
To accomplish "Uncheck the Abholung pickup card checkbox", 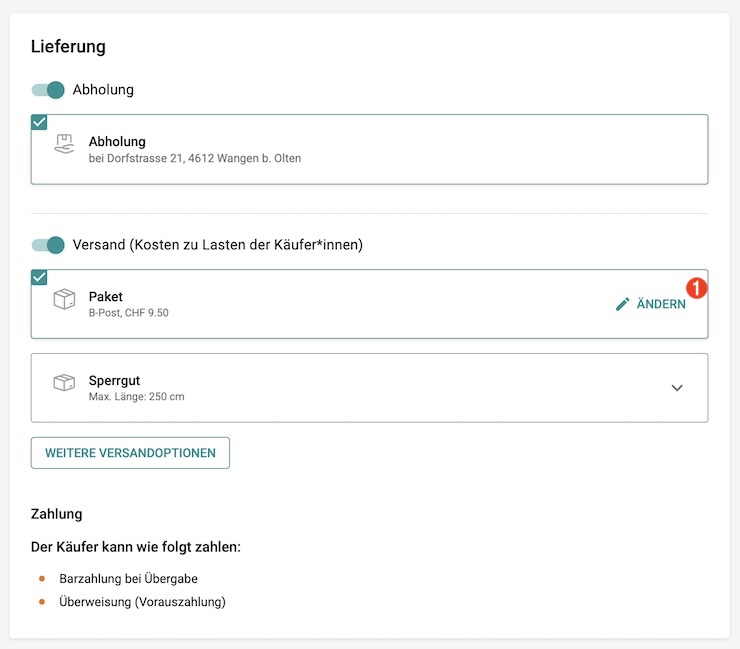I will coord(39,122).
